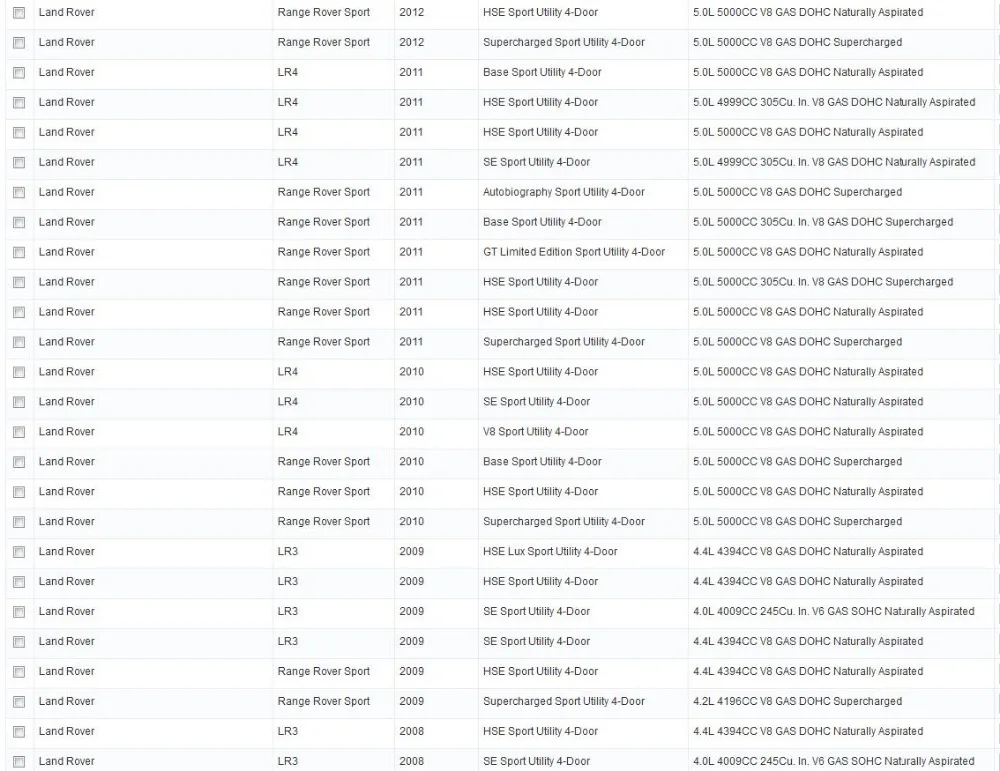Click year '2011' in Autobiography row

[x=411, y=192]
